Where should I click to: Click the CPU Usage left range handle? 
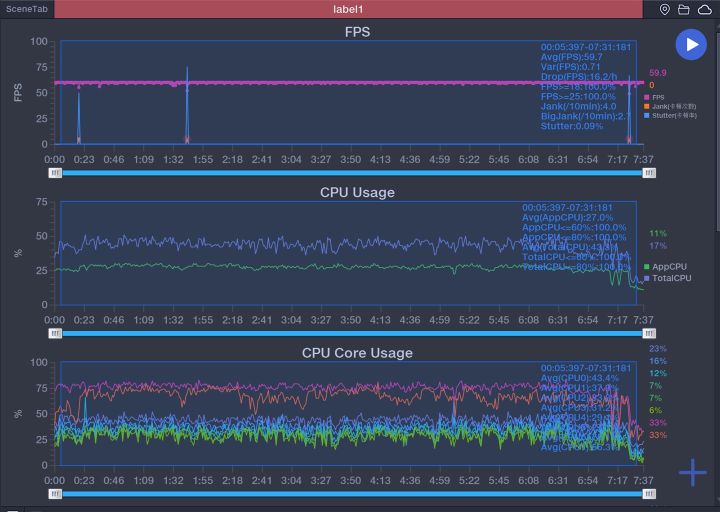point(56,333)
